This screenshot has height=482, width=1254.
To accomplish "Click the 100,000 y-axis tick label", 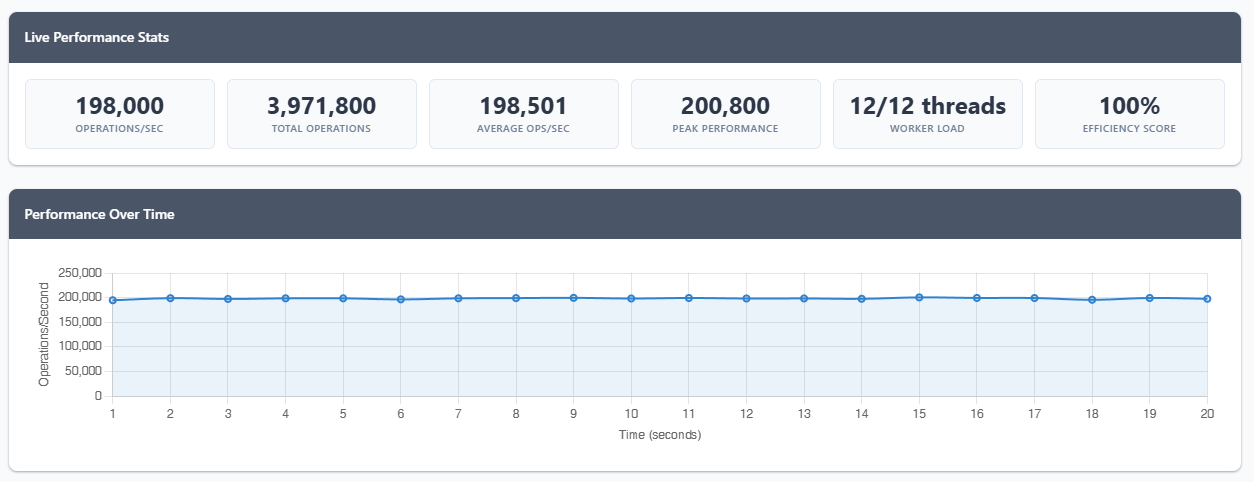I will point(81,347).
